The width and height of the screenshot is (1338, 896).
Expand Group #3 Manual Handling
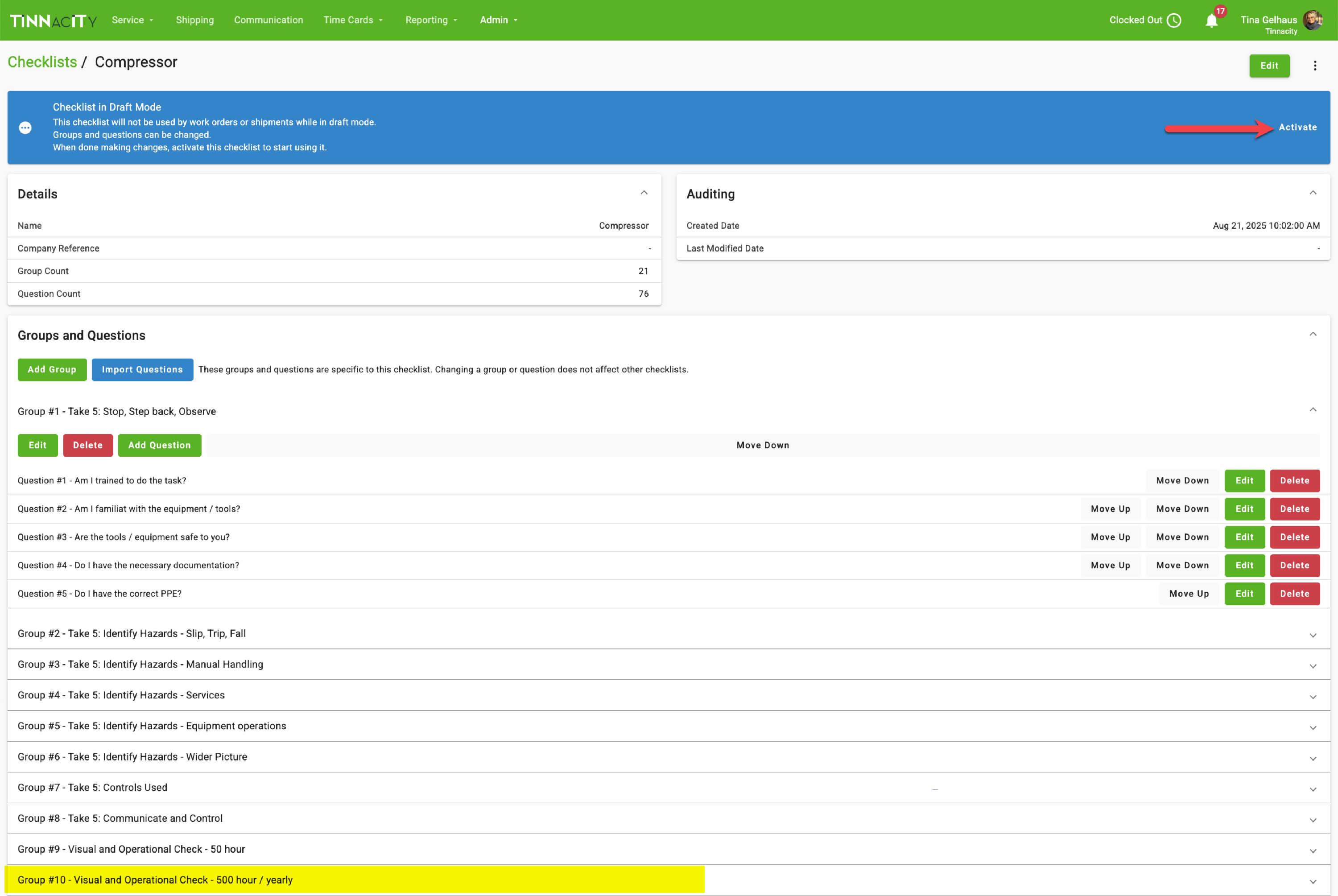pyautogui.click(x=1313, y=666)
